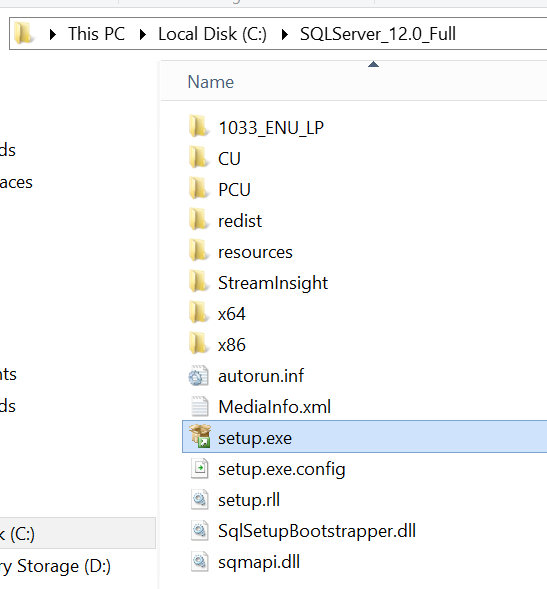Select the StreamInsight folder name
Viewport: 547px width, 589px height.
point(273,283)
